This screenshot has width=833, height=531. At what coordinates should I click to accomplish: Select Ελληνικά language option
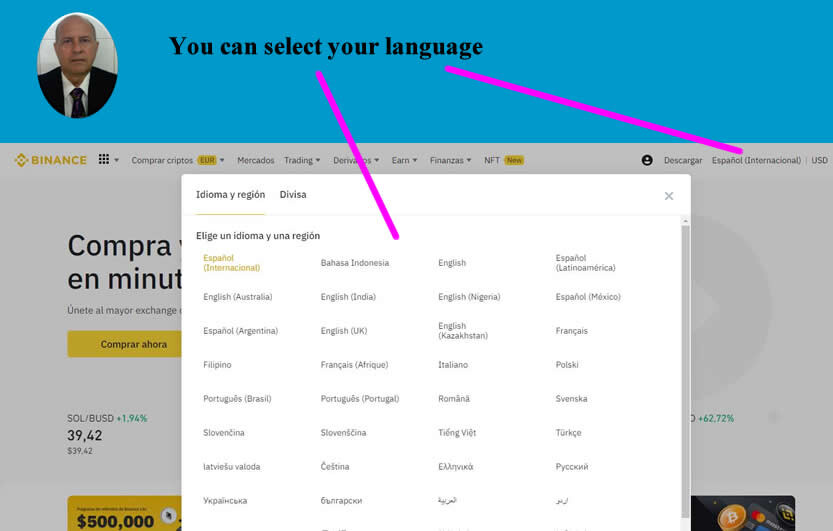click(x=455, y=467)
